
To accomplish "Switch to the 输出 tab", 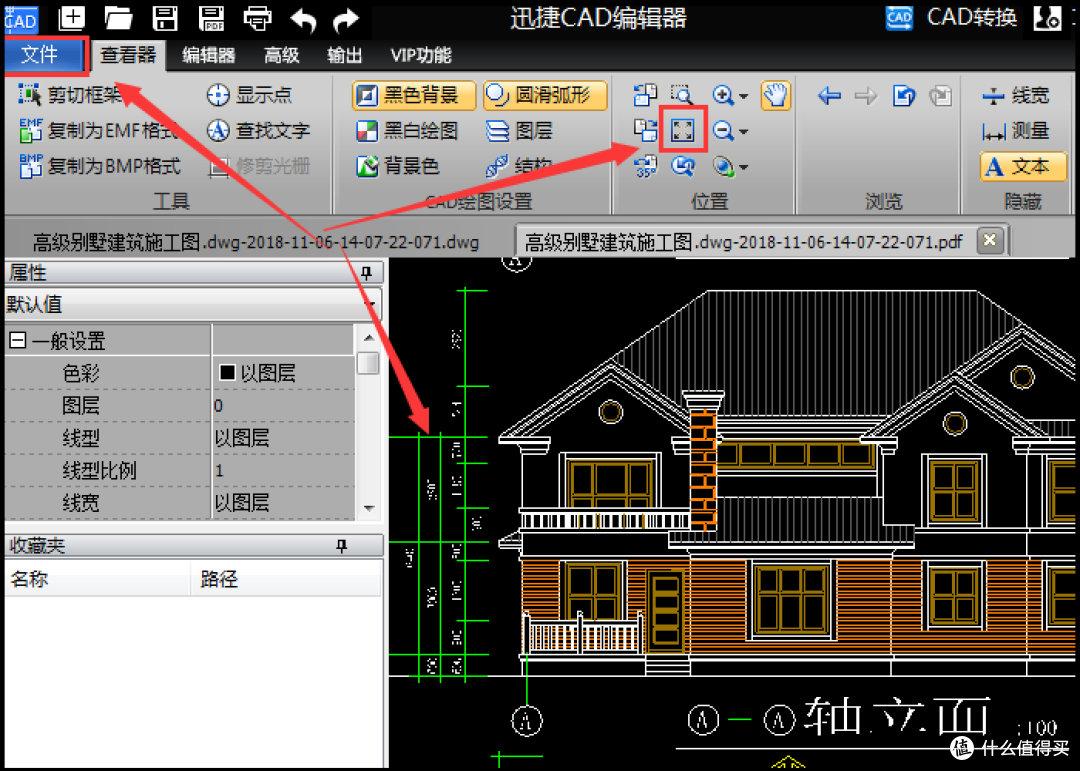I will [x=344, y=55].
